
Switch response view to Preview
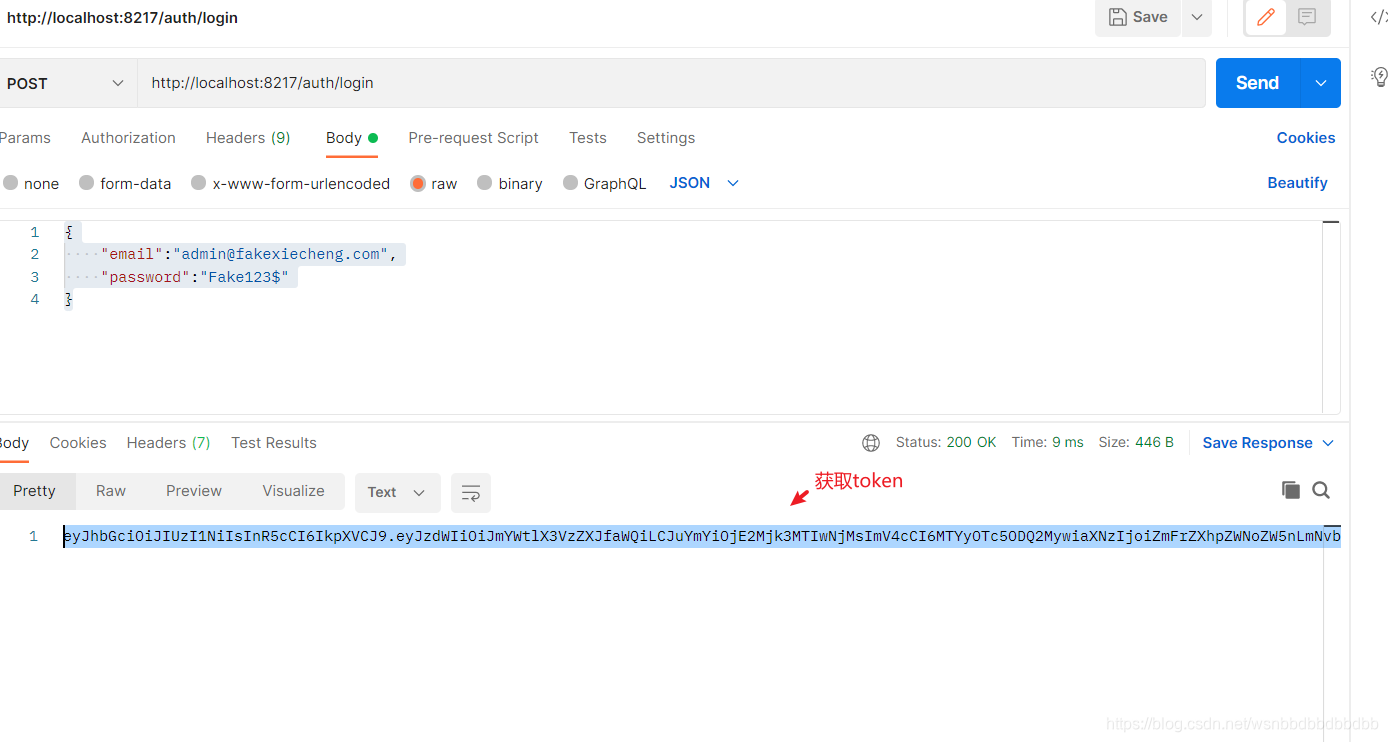click(x=194, y=491)
